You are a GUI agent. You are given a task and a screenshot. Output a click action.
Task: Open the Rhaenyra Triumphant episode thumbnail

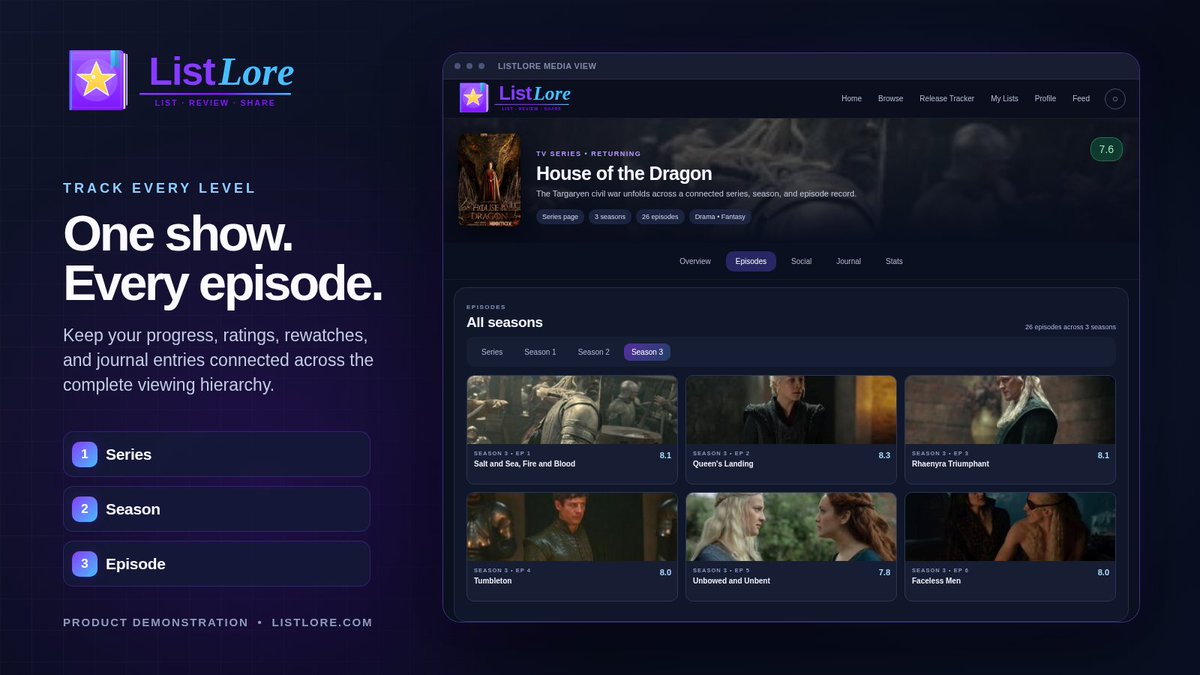point(1010,410)
